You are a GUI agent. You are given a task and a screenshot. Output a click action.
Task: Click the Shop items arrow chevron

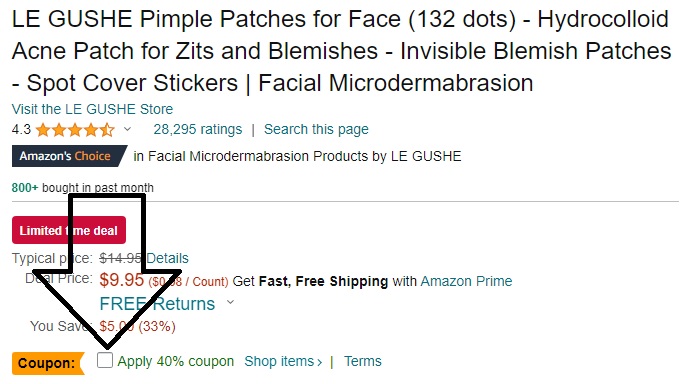click(x=320, y=362)
